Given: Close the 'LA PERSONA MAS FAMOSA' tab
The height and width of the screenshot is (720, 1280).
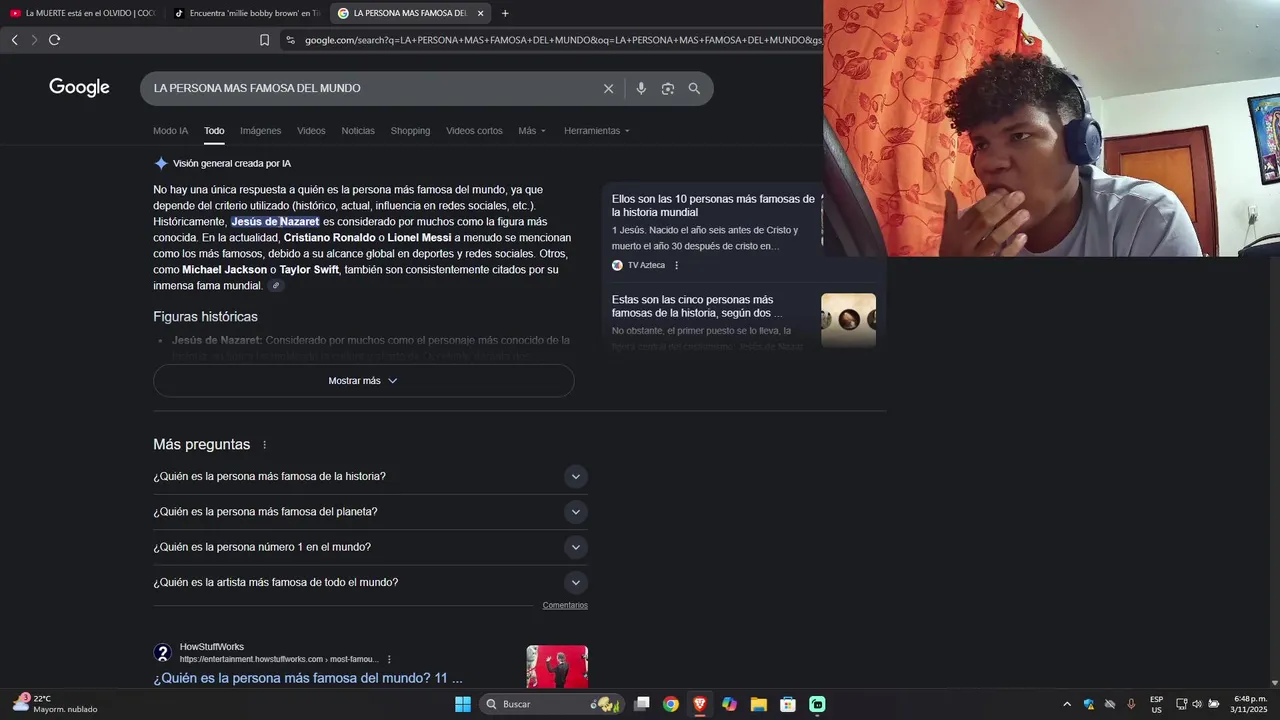Looking at the screenshot, I should [x=481, y=13].
